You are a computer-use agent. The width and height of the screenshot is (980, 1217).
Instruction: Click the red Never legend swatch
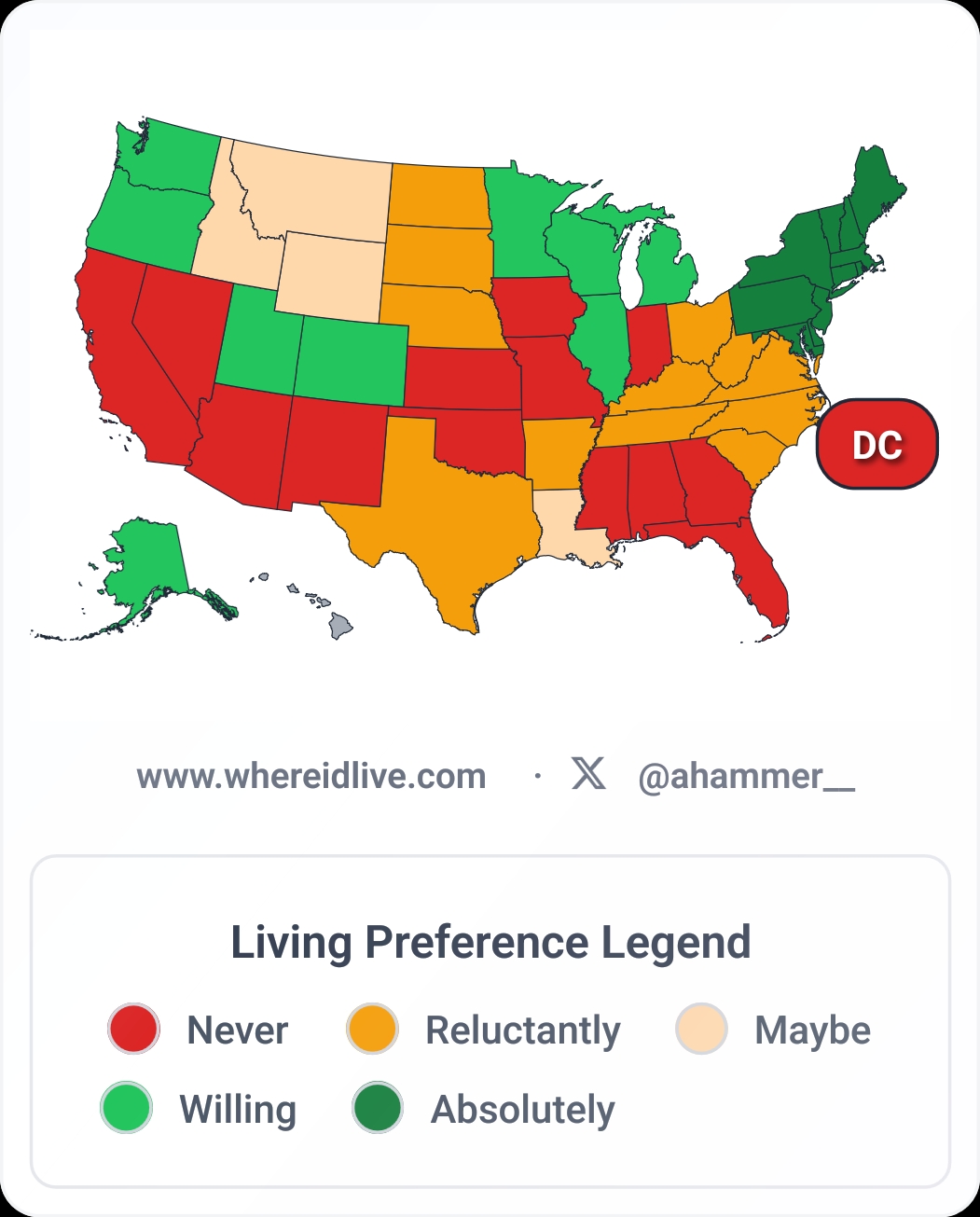tap(134, 1030)
